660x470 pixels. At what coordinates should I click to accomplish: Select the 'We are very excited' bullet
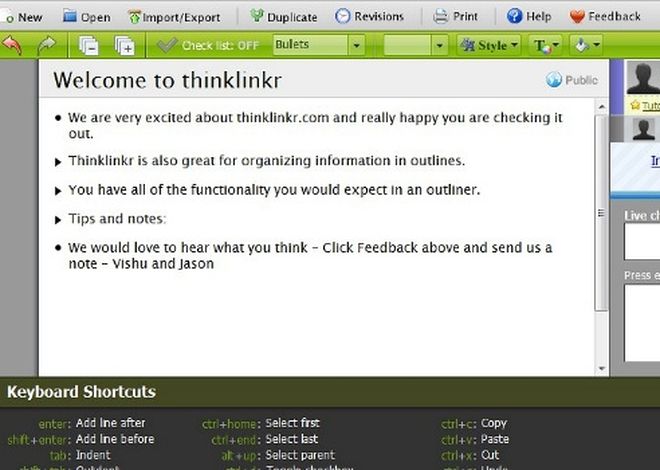pyautogui.click(x=58, y=118)
